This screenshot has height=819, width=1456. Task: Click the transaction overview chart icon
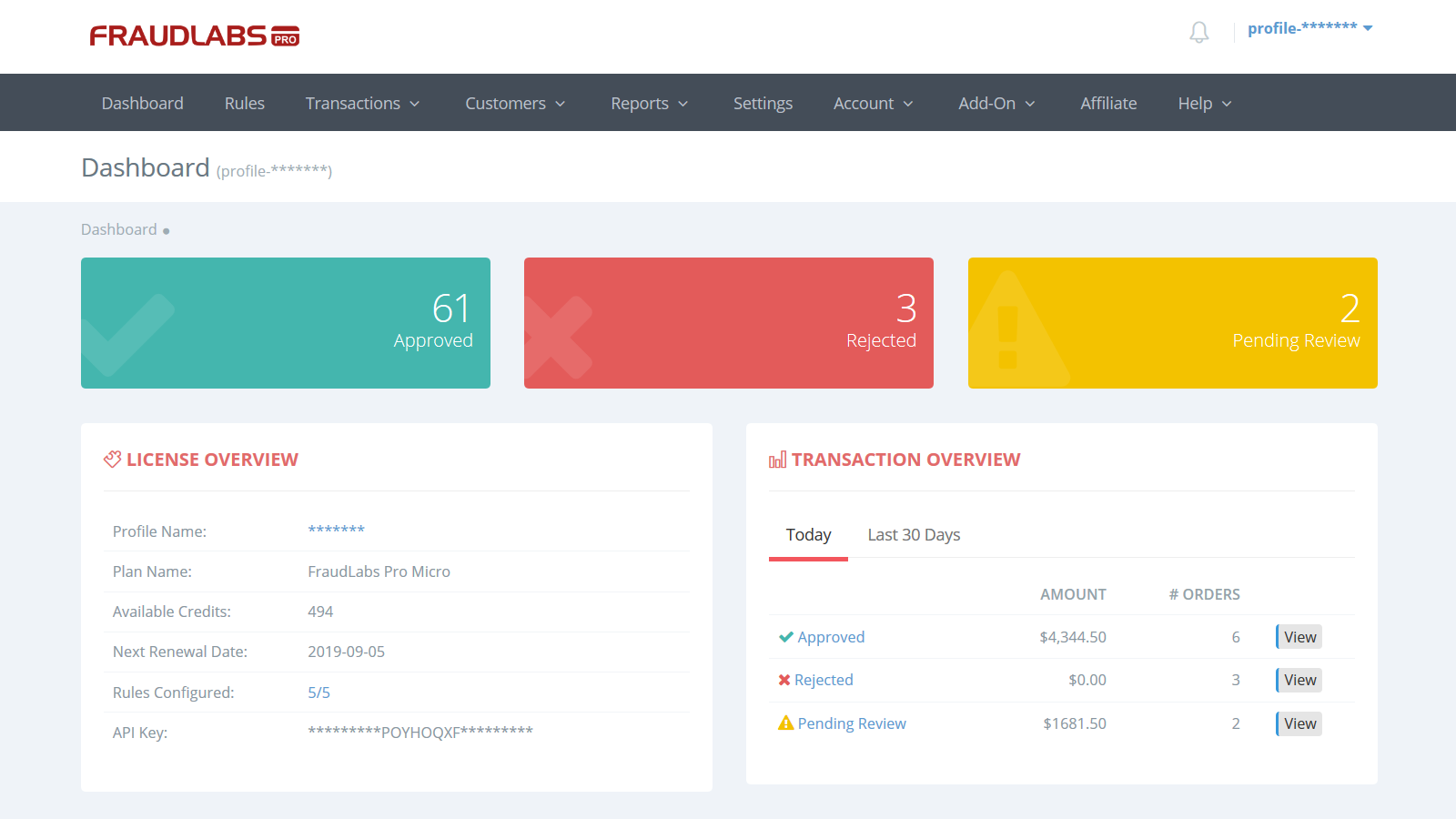[x=777, y=460]
